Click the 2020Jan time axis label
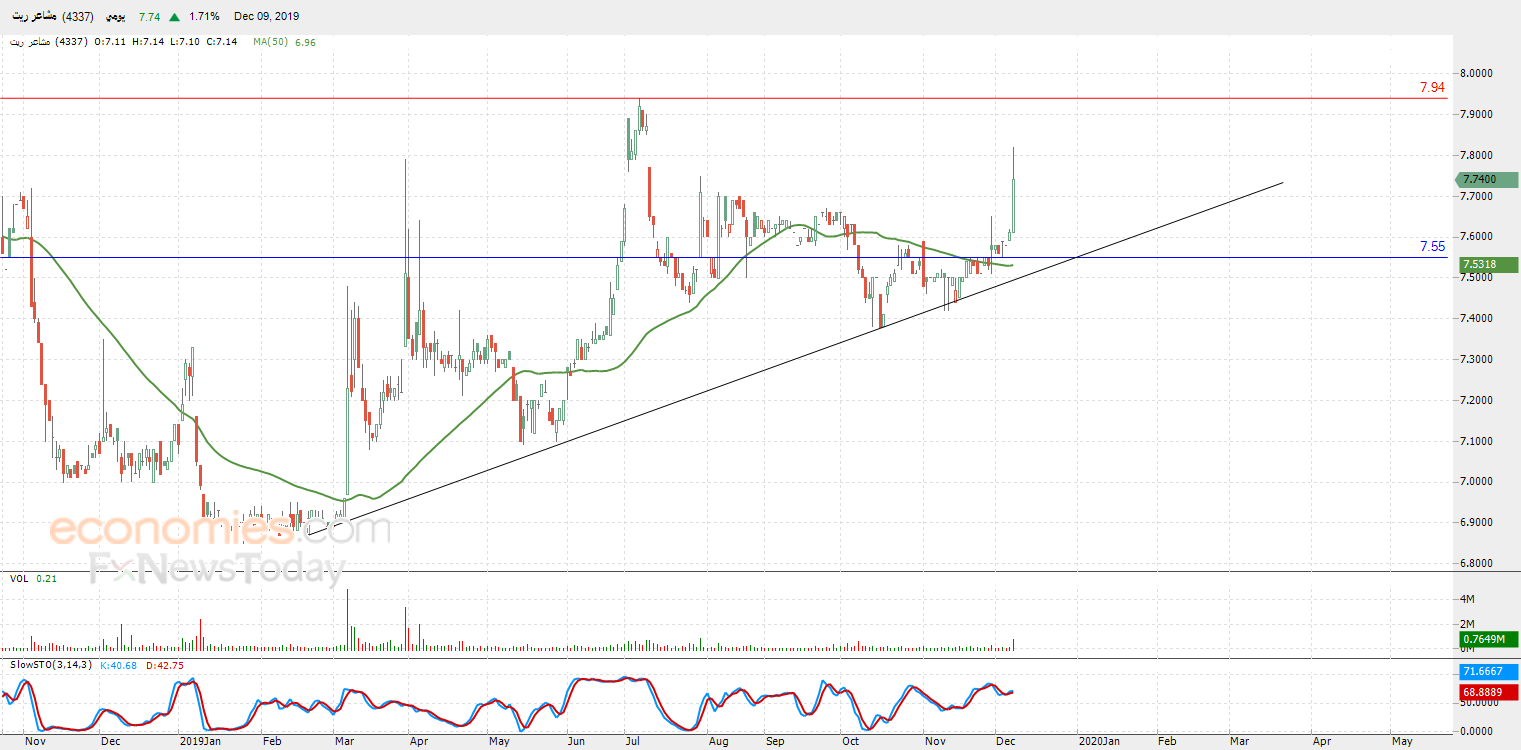1521x750 pixels. click(x=1101, y=741)
